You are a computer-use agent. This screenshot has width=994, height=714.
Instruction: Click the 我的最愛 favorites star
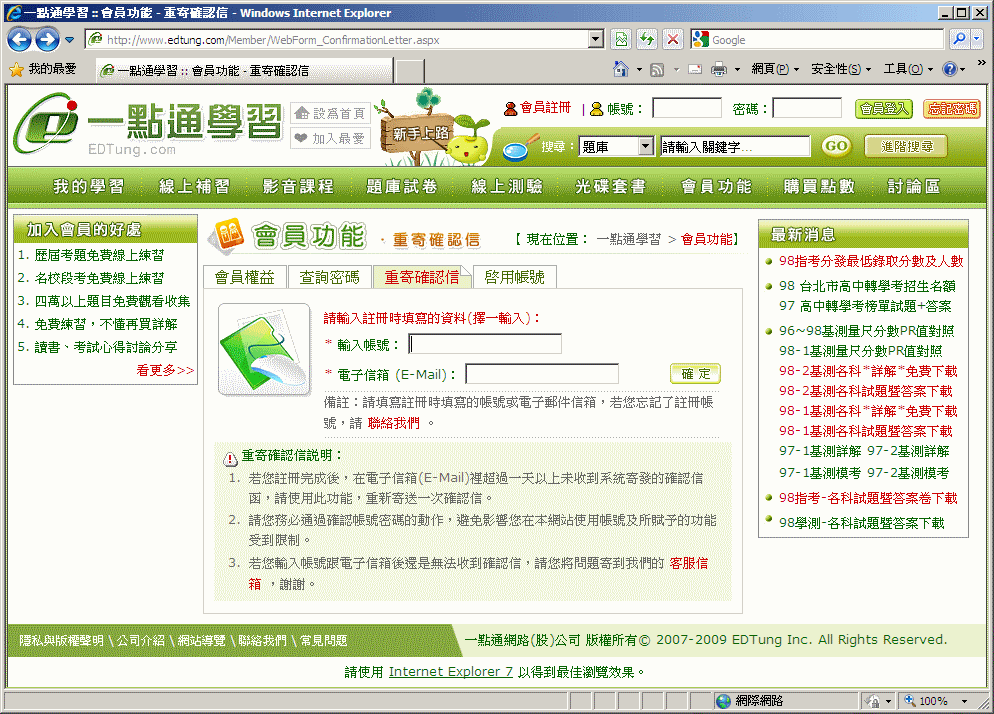click(x=16, y=69)
